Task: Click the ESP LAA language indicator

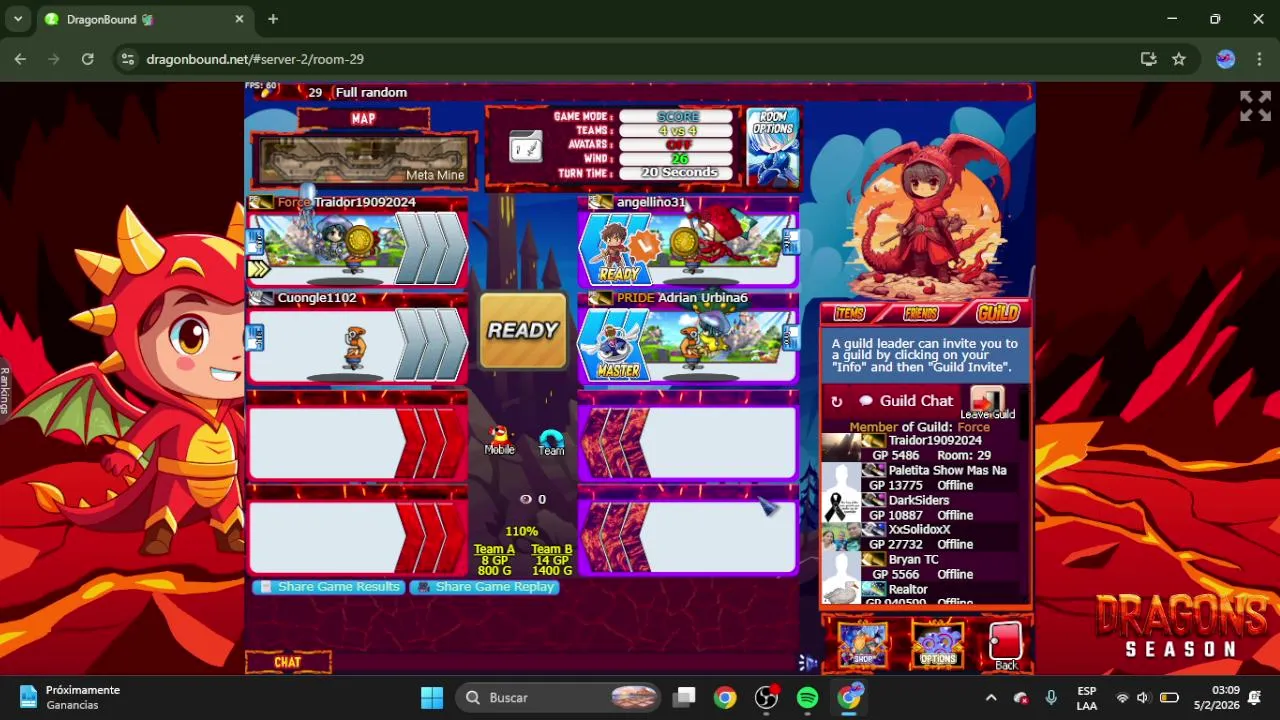Action: tap(1087, 697)
